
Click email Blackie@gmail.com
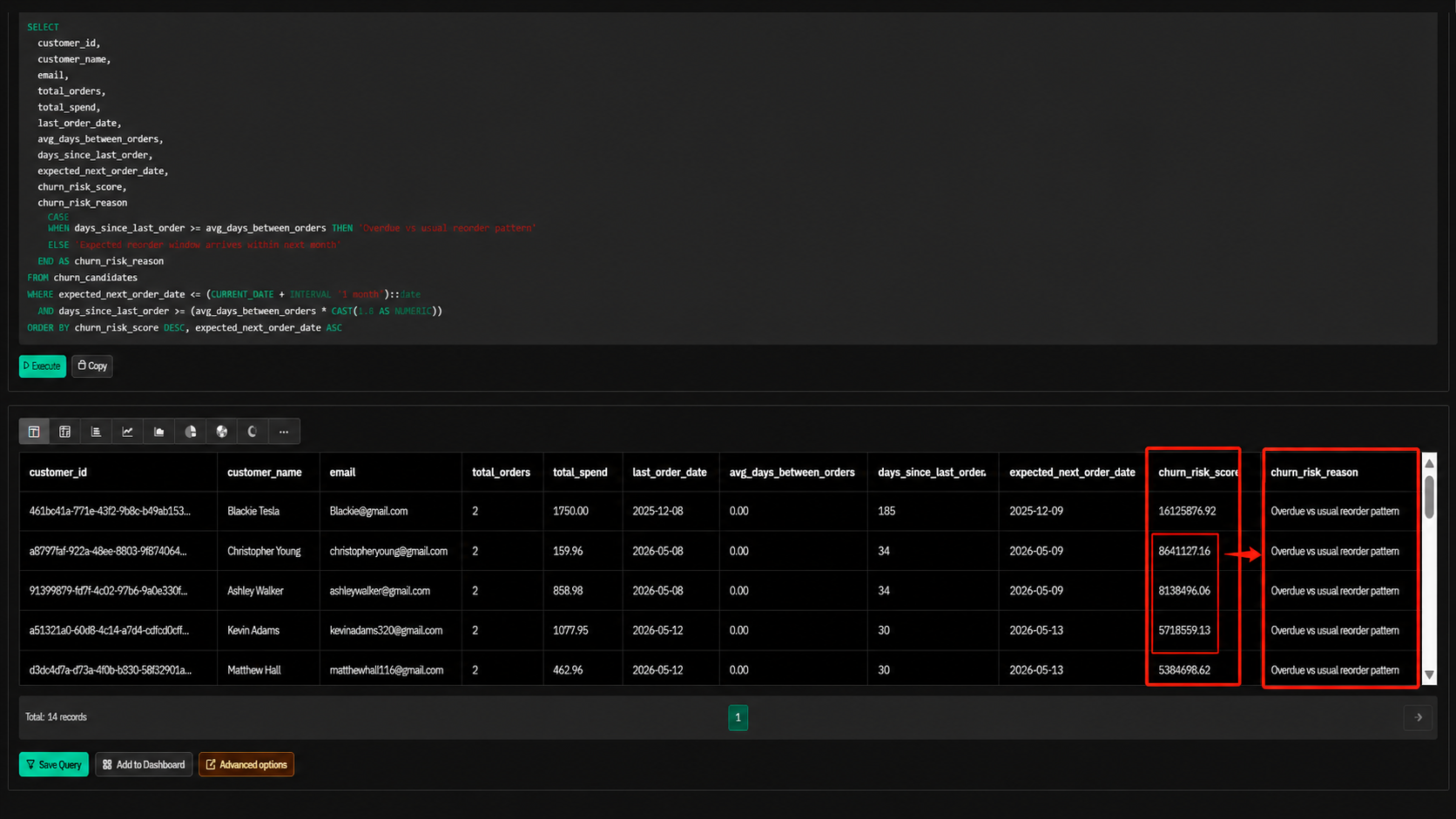pos(368,512)
